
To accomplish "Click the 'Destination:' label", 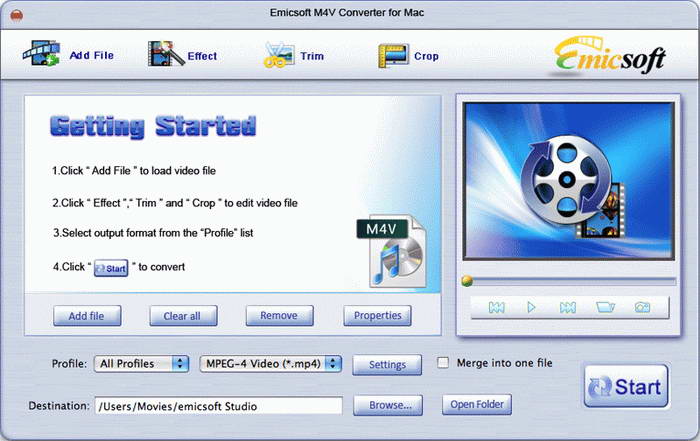I will point(59,406).
